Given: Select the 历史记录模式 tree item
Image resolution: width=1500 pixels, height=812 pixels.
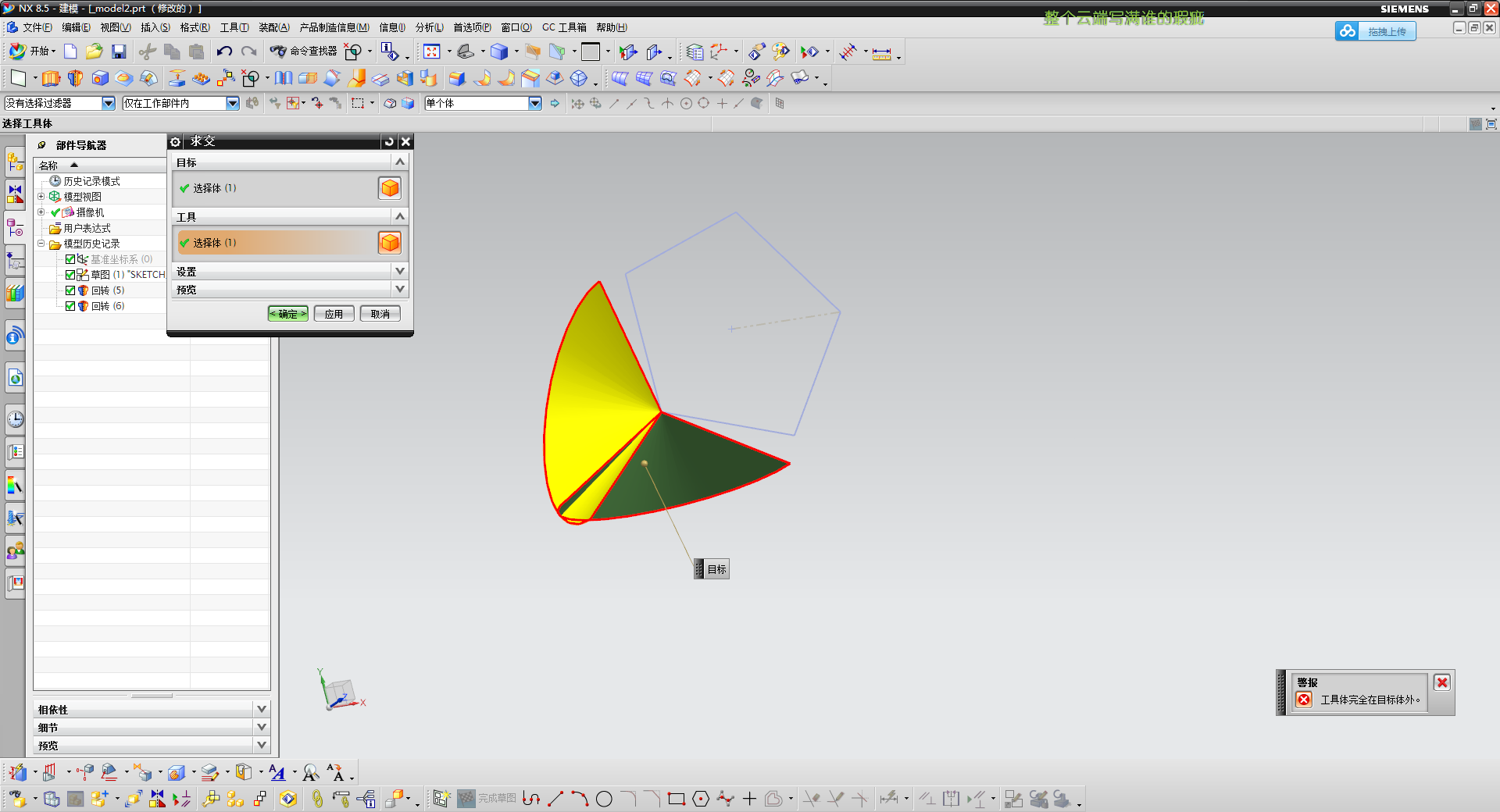Looking at the screenshot, I should [91, 181].
